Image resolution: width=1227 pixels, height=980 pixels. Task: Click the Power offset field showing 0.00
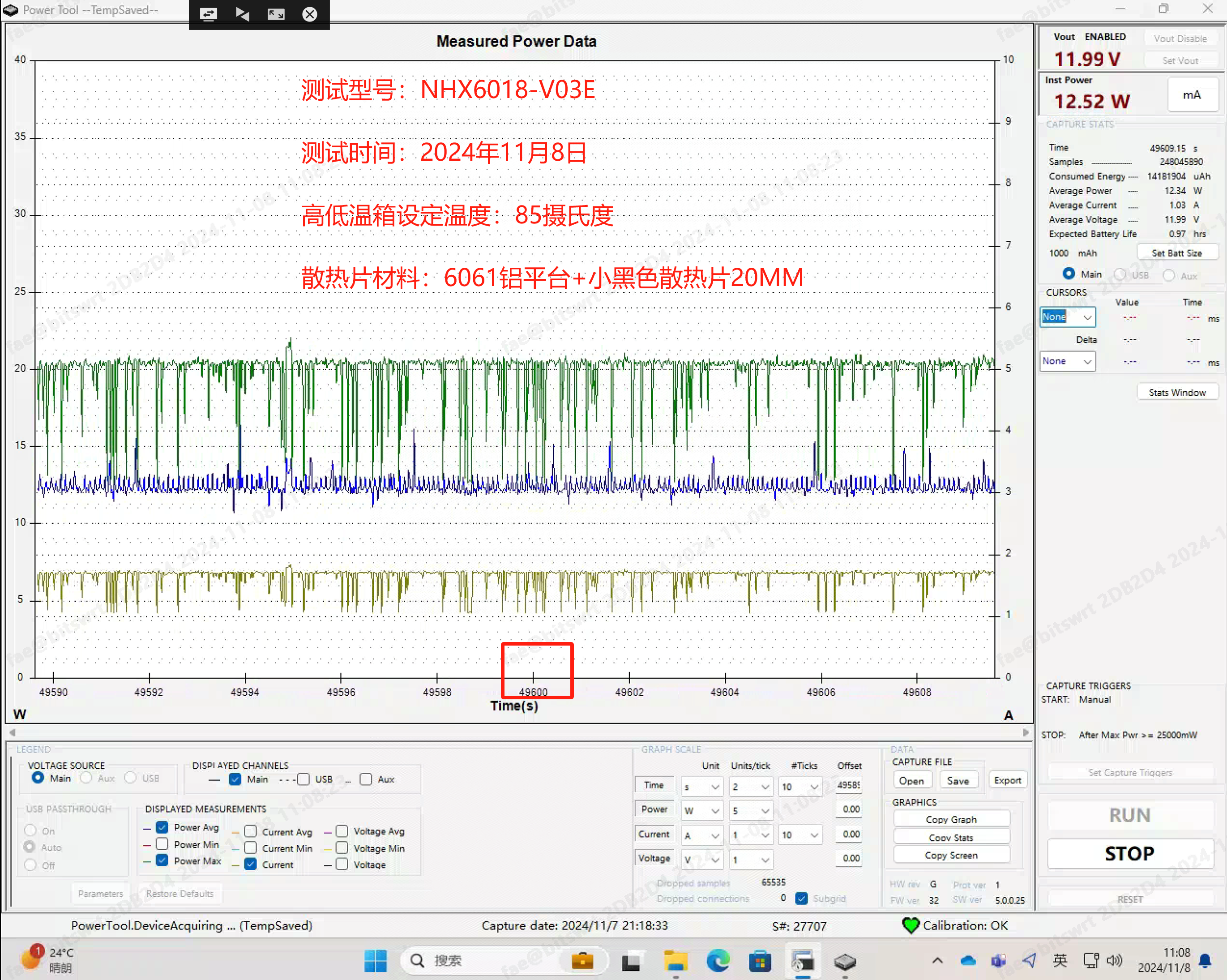point(849,809)
